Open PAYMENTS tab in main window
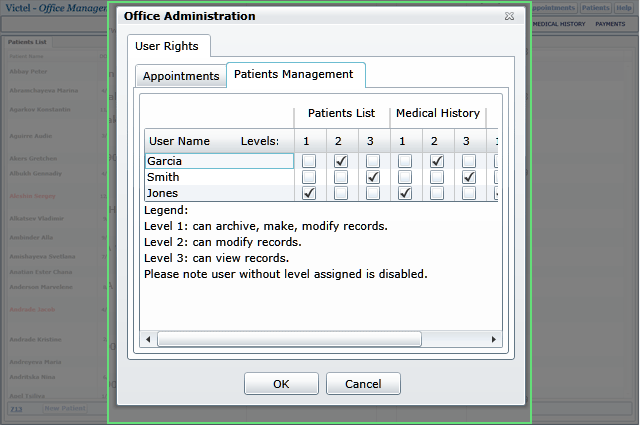 click(610, 24)
